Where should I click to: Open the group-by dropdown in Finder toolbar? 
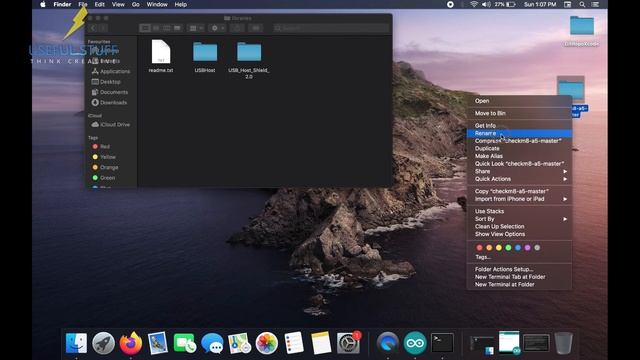(196, 28)
